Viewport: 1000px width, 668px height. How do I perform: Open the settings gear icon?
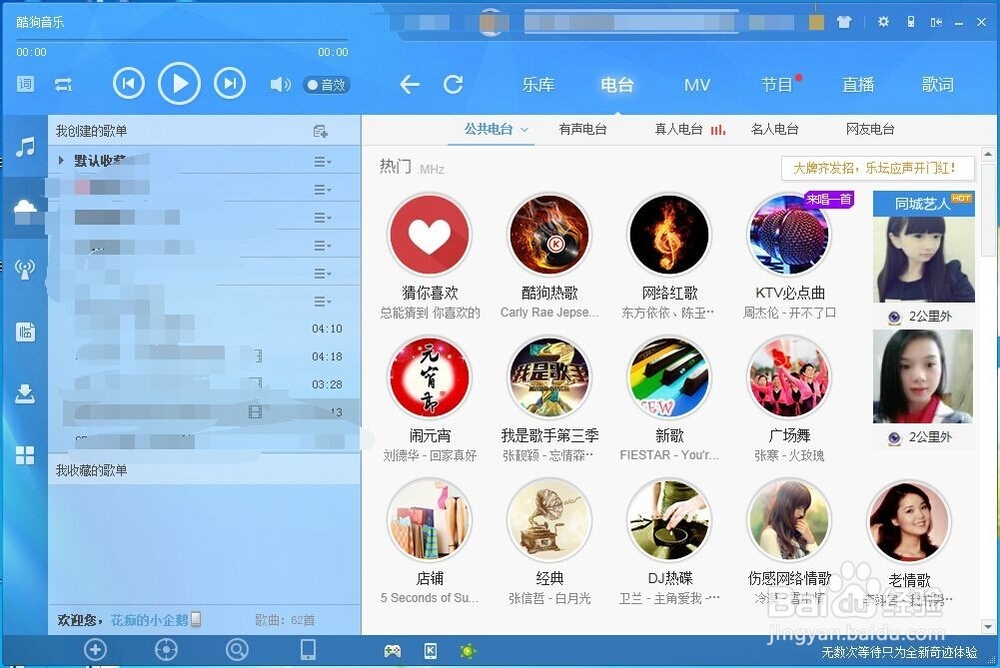[883, 22]
